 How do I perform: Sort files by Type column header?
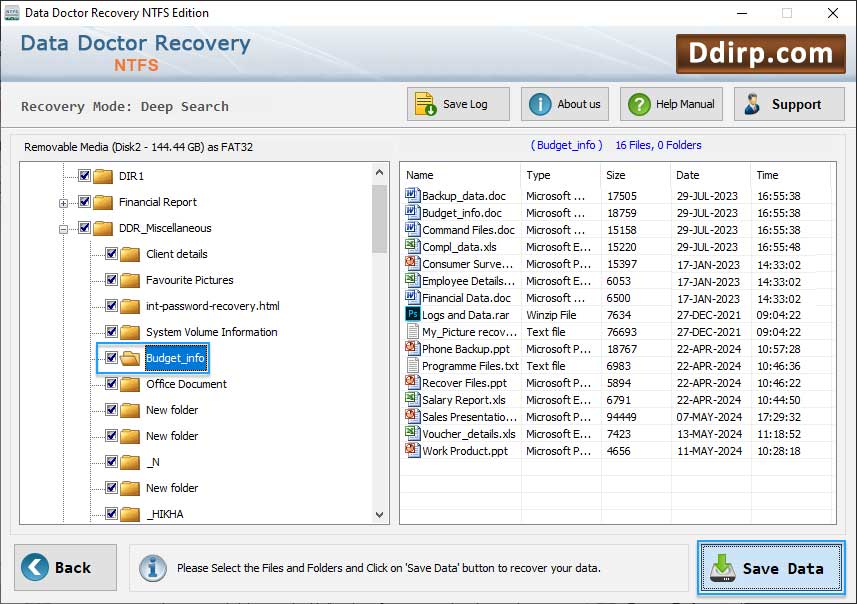[x=538, y=175]
